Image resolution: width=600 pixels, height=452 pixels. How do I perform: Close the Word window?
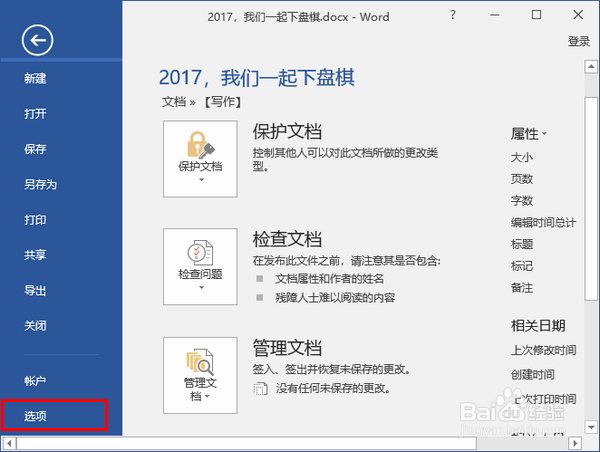click(578, 15)
